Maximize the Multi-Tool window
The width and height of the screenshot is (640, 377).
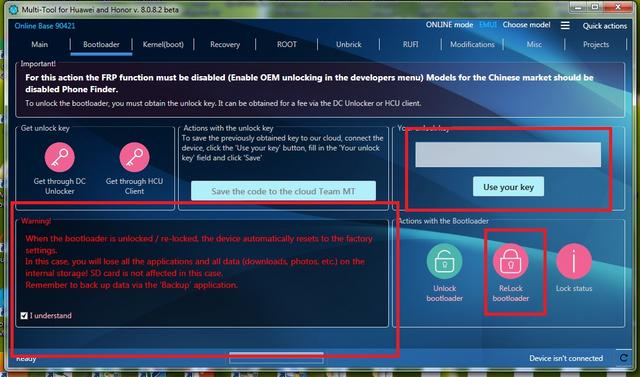coord(595,7)
